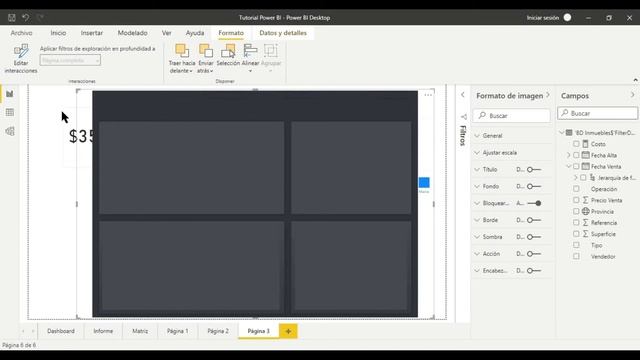
Task: Click the Undo arrow icon
Action: pyautogui.click(x=26, y=18)
